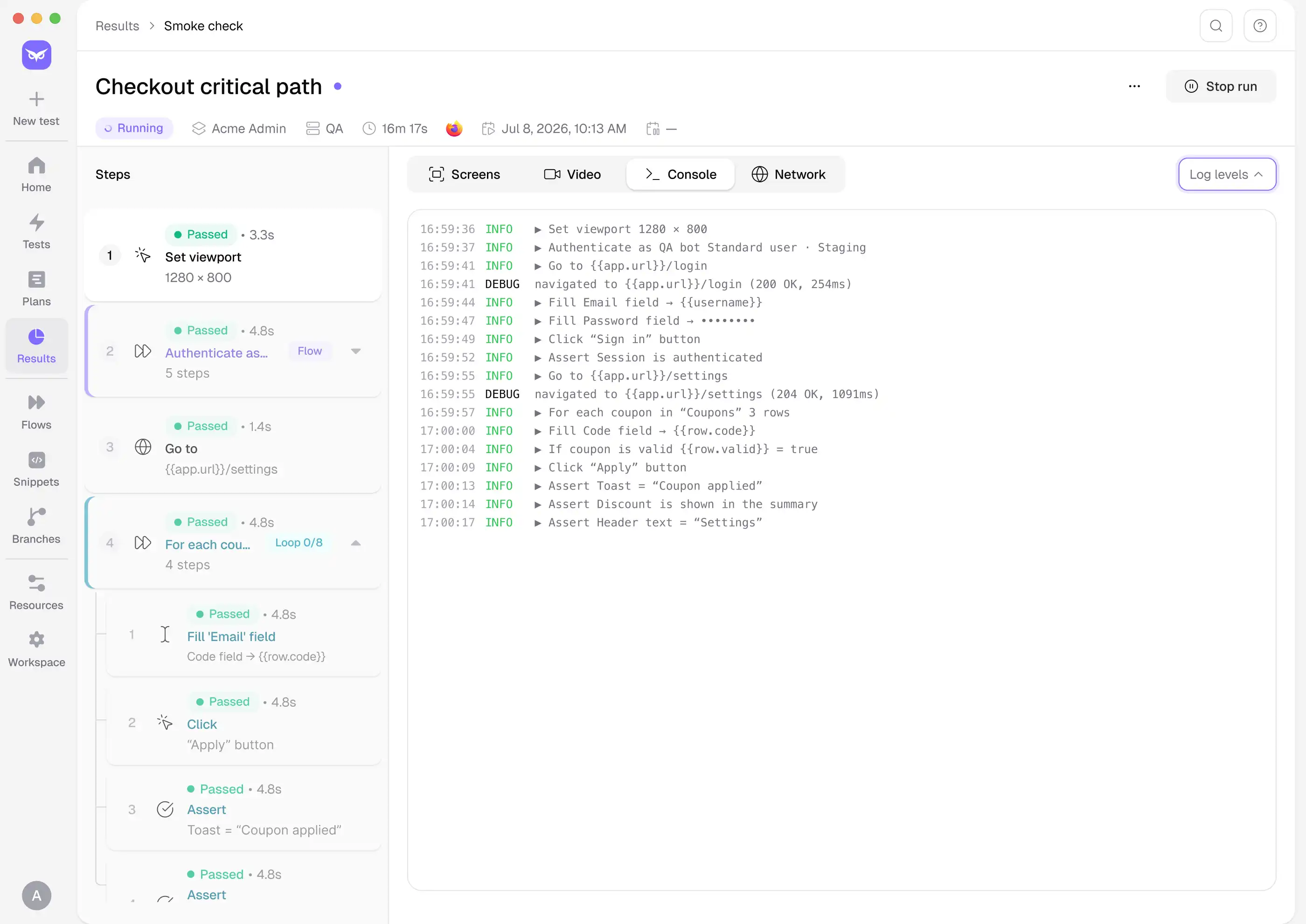Switch to the Screens tab

pos(464,174)
